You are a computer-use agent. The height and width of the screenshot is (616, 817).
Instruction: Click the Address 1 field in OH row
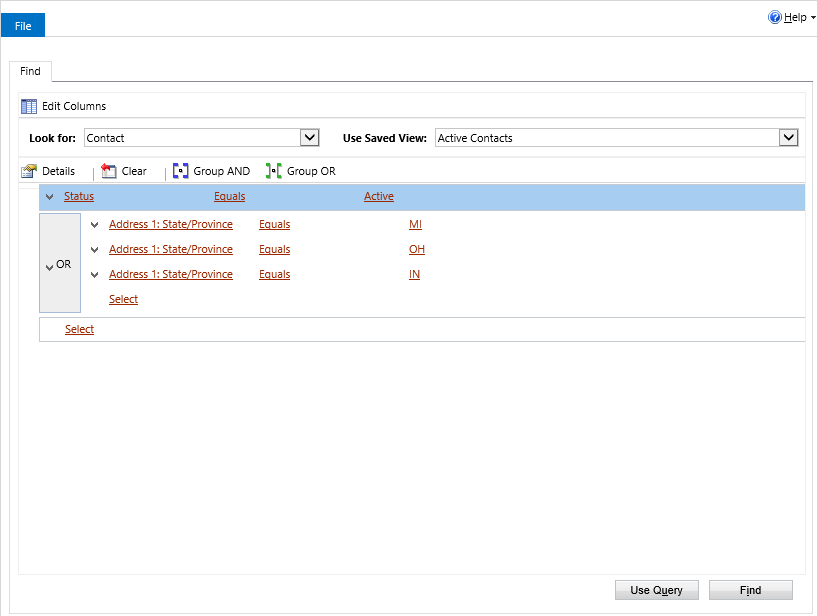(x=171, y=250)
